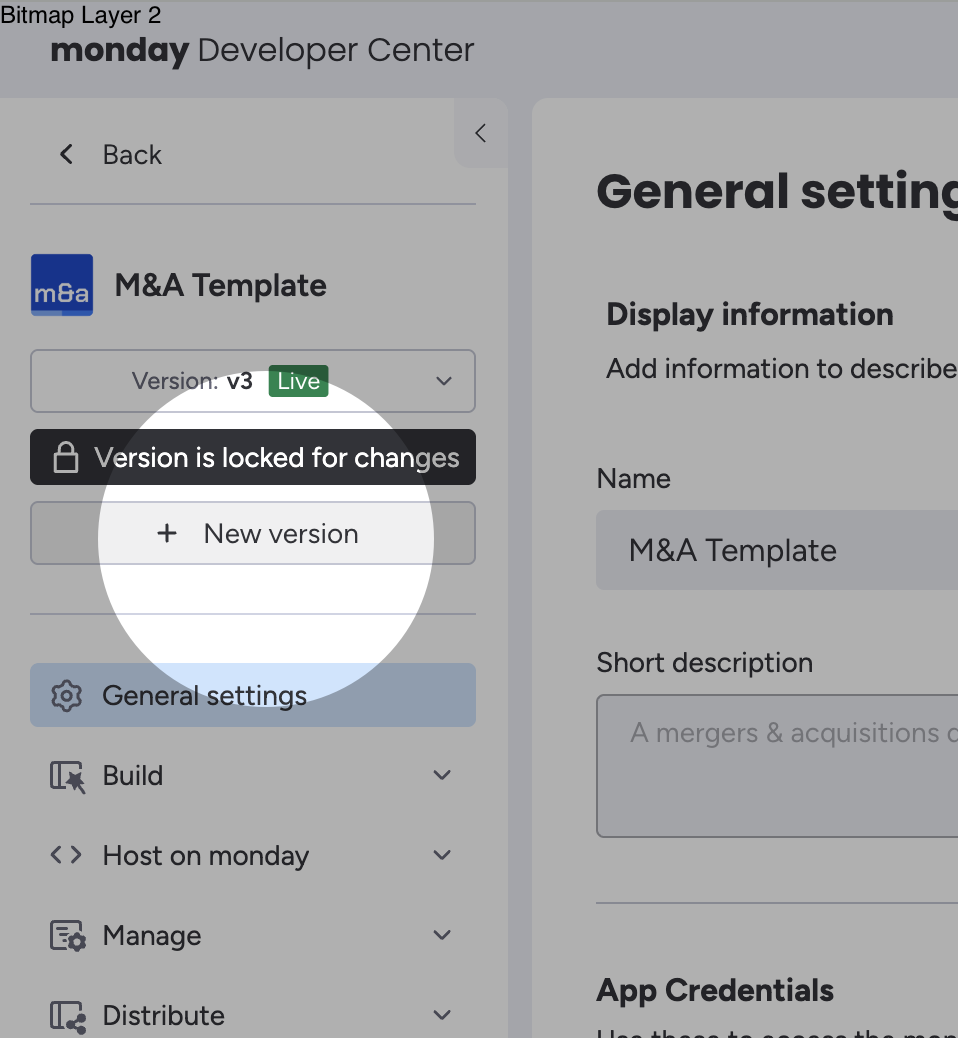Click the m&a app logo thumbnail
The image size is (958, 1038).
[62, 285]
